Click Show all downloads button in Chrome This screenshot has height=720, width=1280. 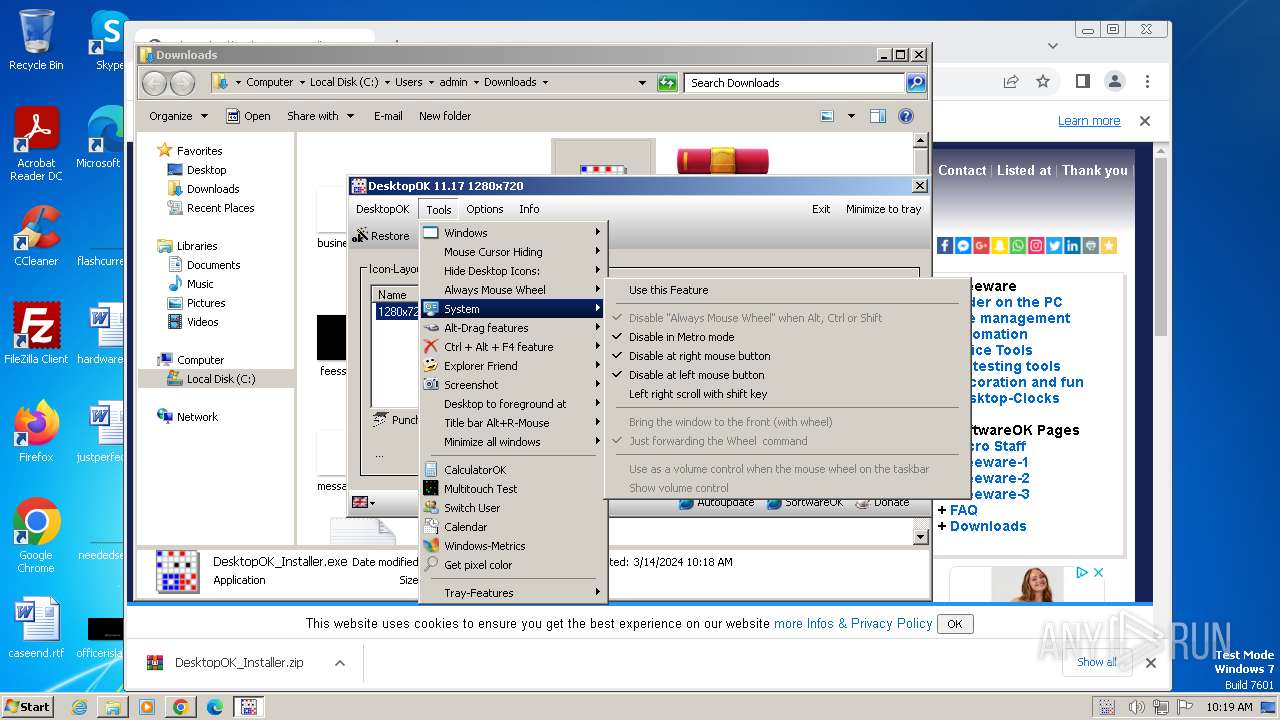(x=1097, y=662)
